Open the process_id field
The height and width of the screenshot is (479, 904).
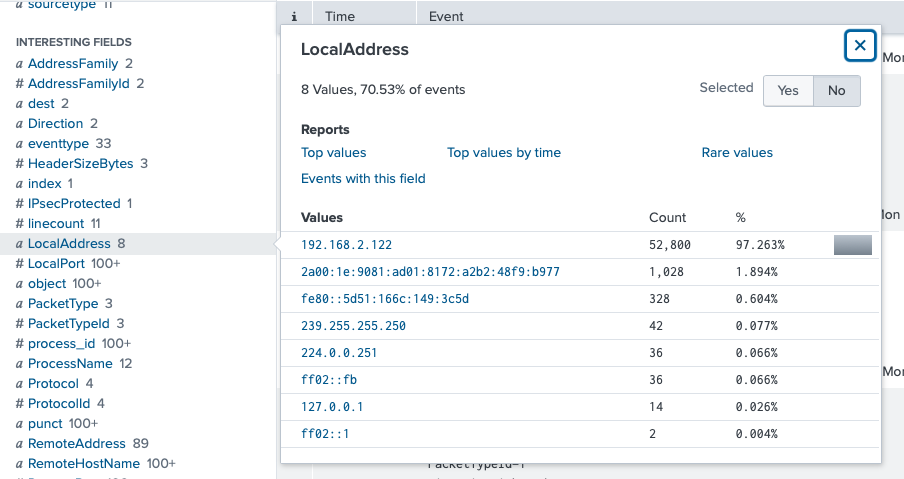tap(61, 344)
